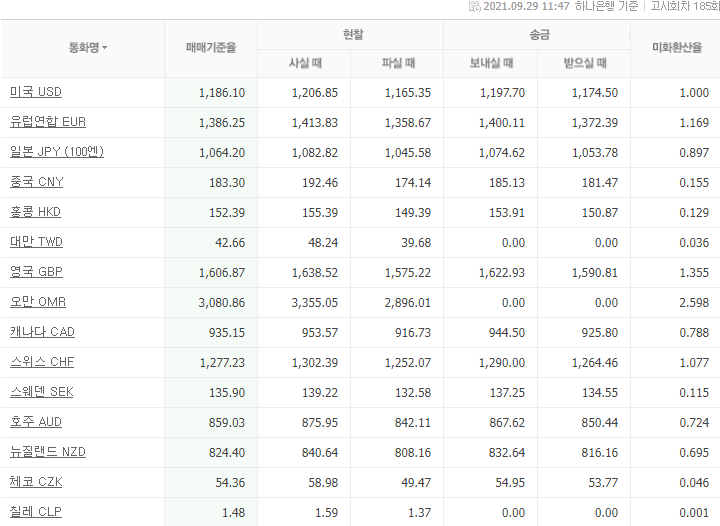Select AUD base rate 859.03
This screenshot has height=526, width=720.
227,423
